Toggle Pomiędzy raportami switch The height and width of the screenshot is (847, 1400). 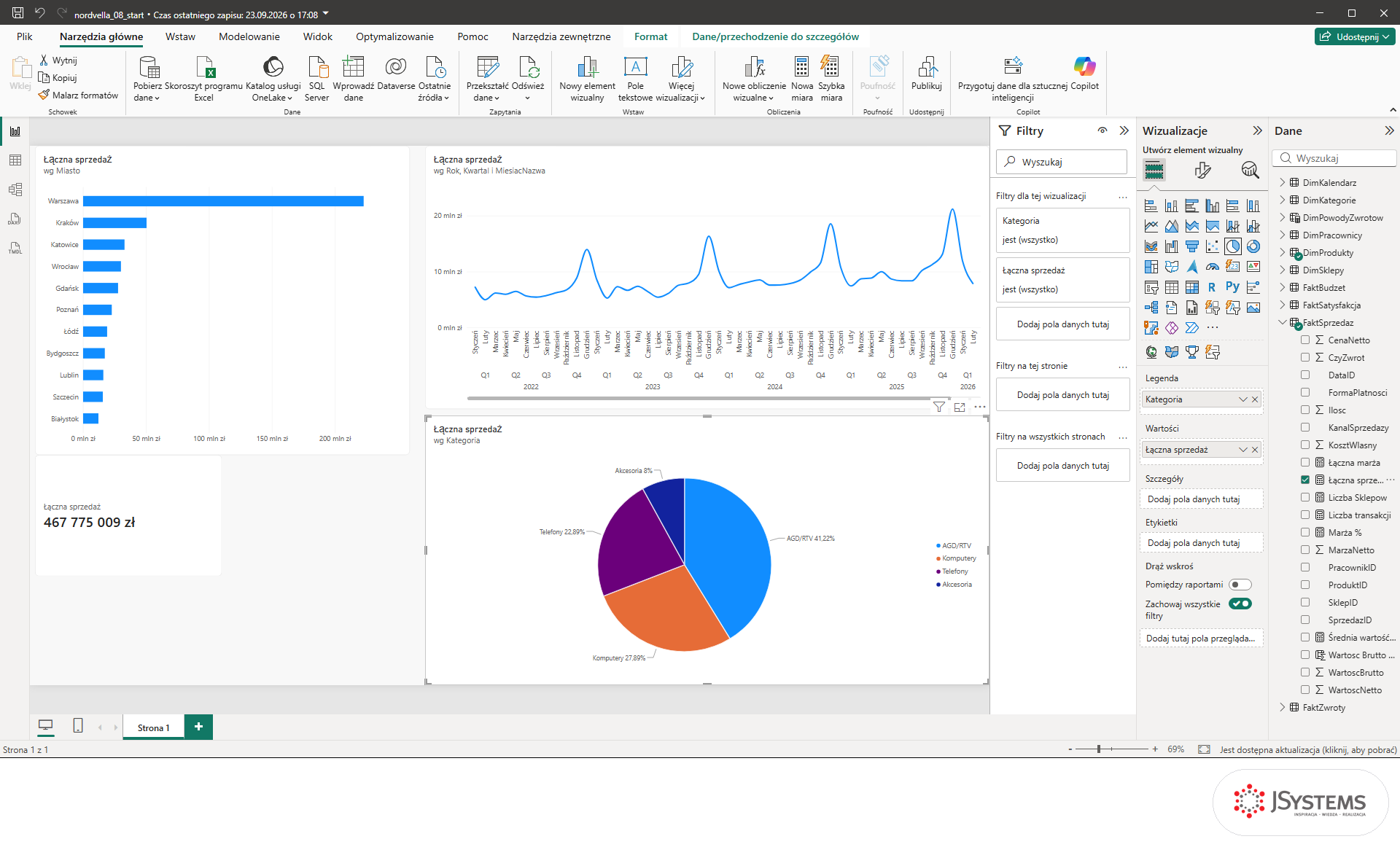(1240, 585)
